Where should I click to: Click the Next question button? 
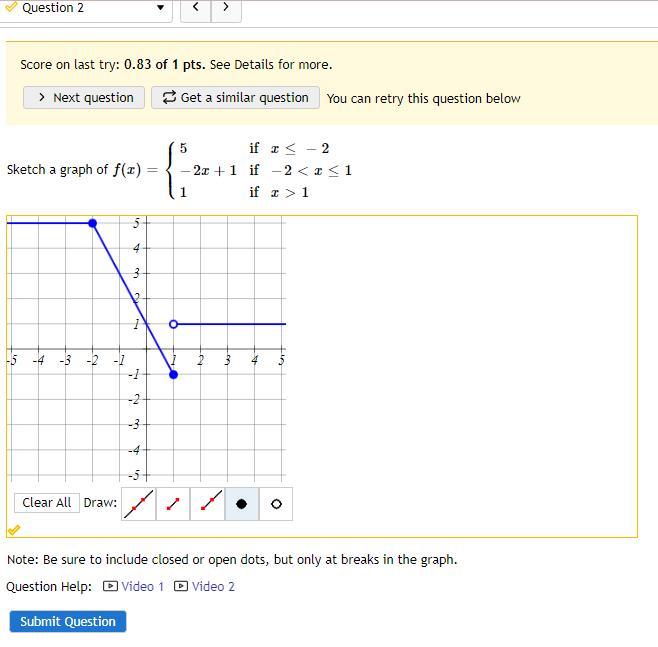click(x=84, y=98)
